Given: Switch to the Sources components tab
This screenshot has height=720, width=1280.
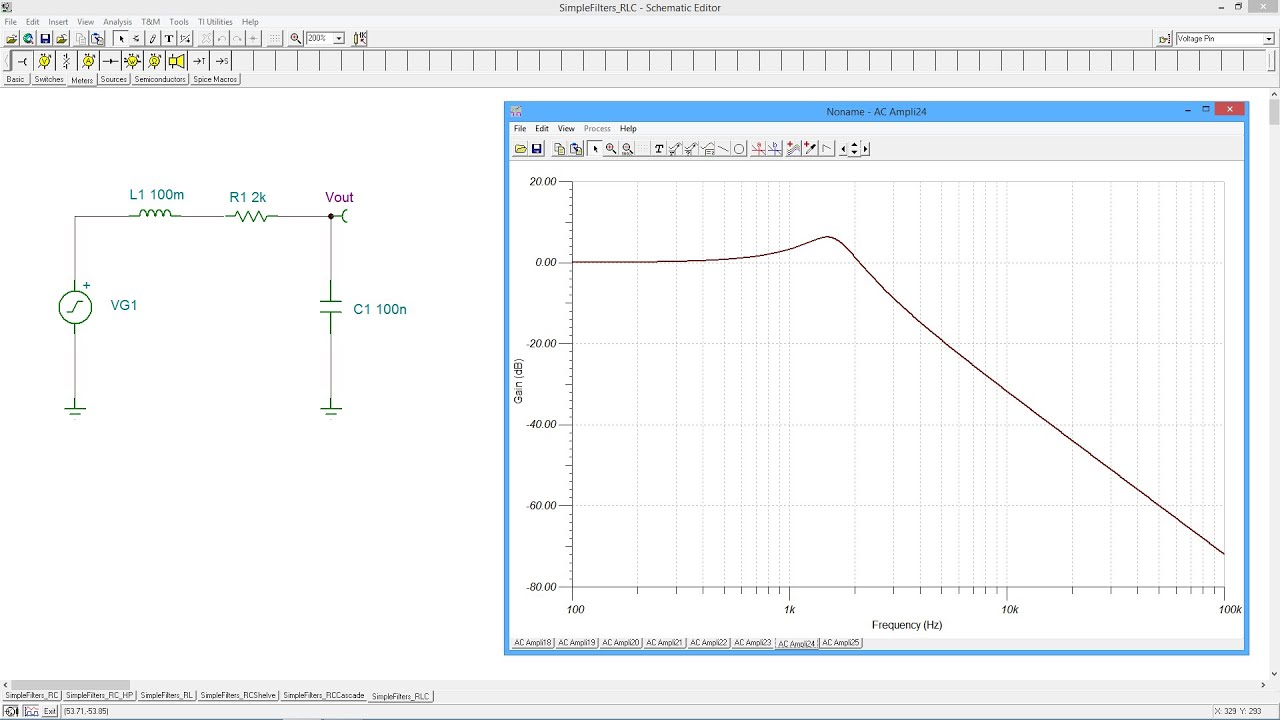Looking at the screenshot, I should [114, 79].
